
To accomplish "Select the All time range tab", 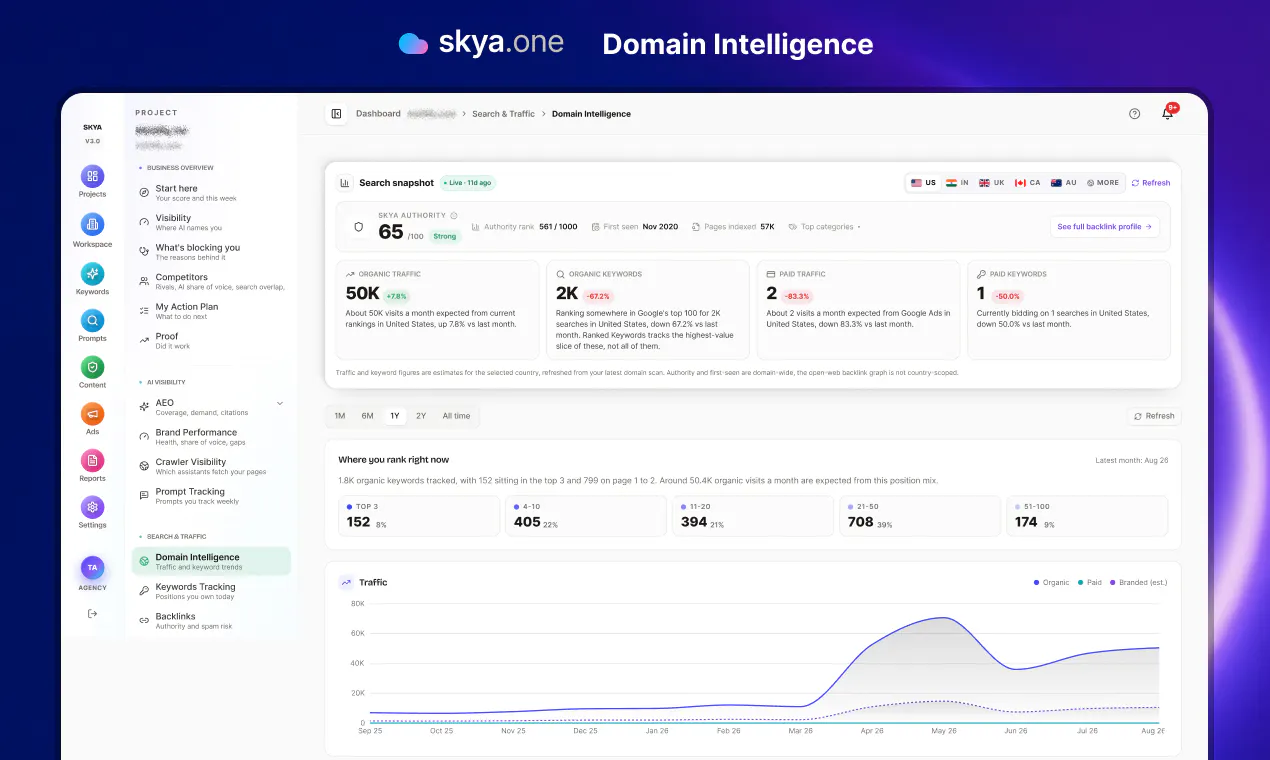I will (456, 416).
